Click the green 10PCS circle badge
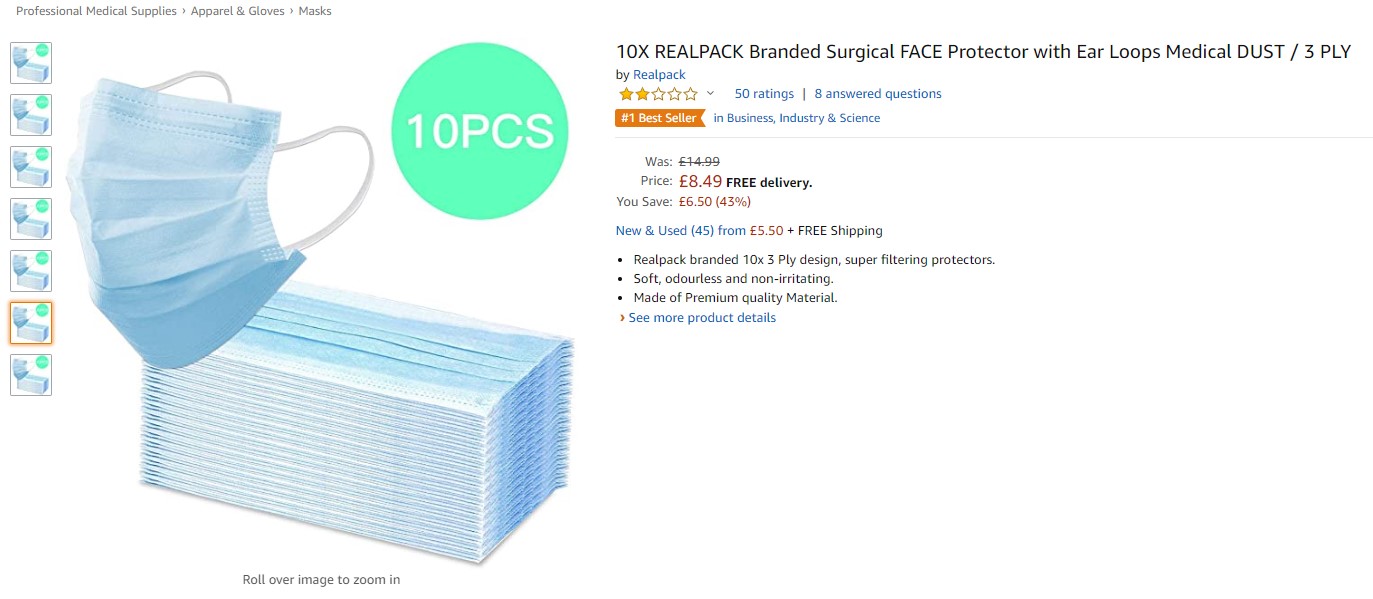 pos(479,131)
